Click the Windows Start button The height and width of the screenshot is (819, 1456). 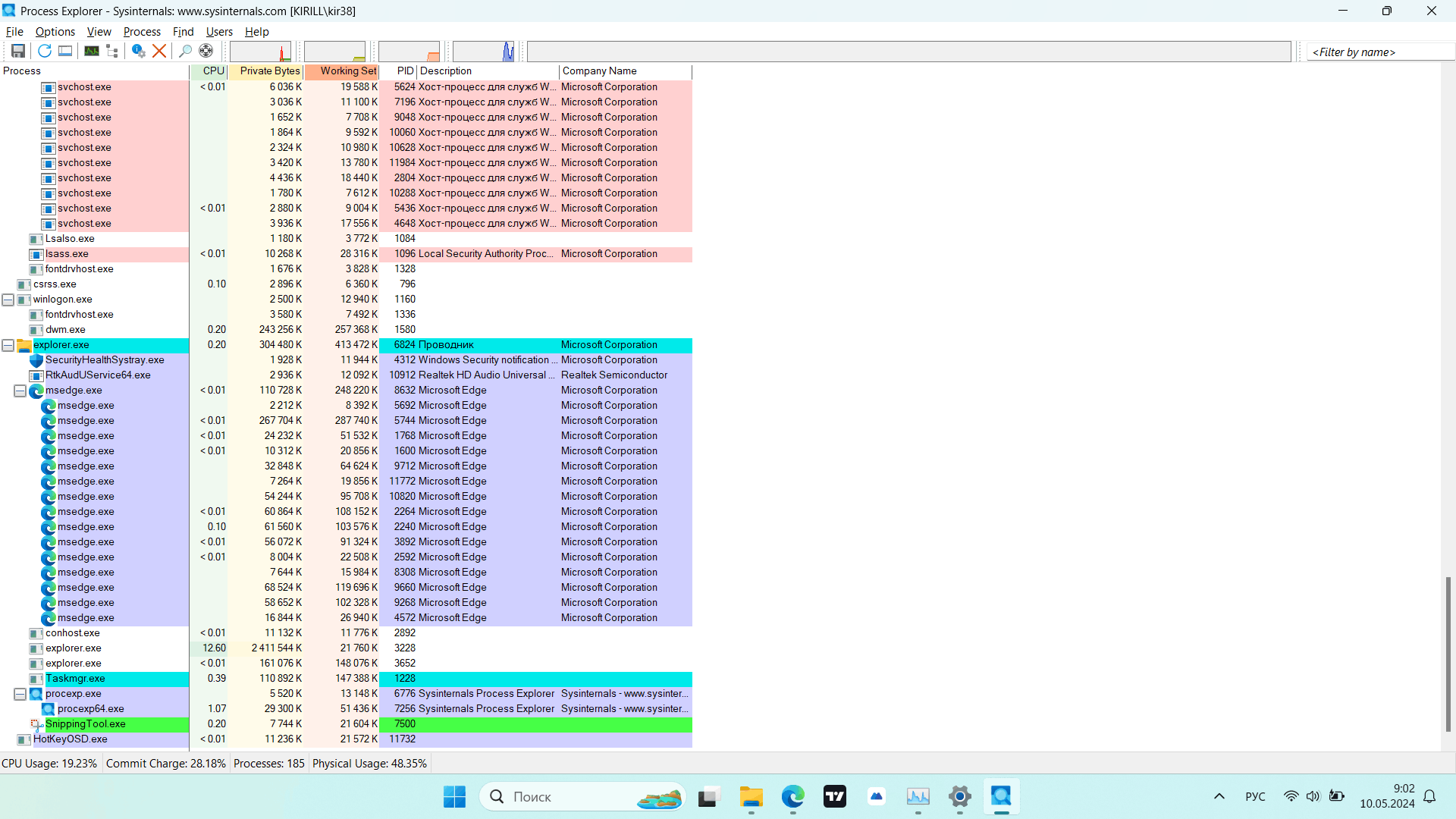click(x=454, y=797)
